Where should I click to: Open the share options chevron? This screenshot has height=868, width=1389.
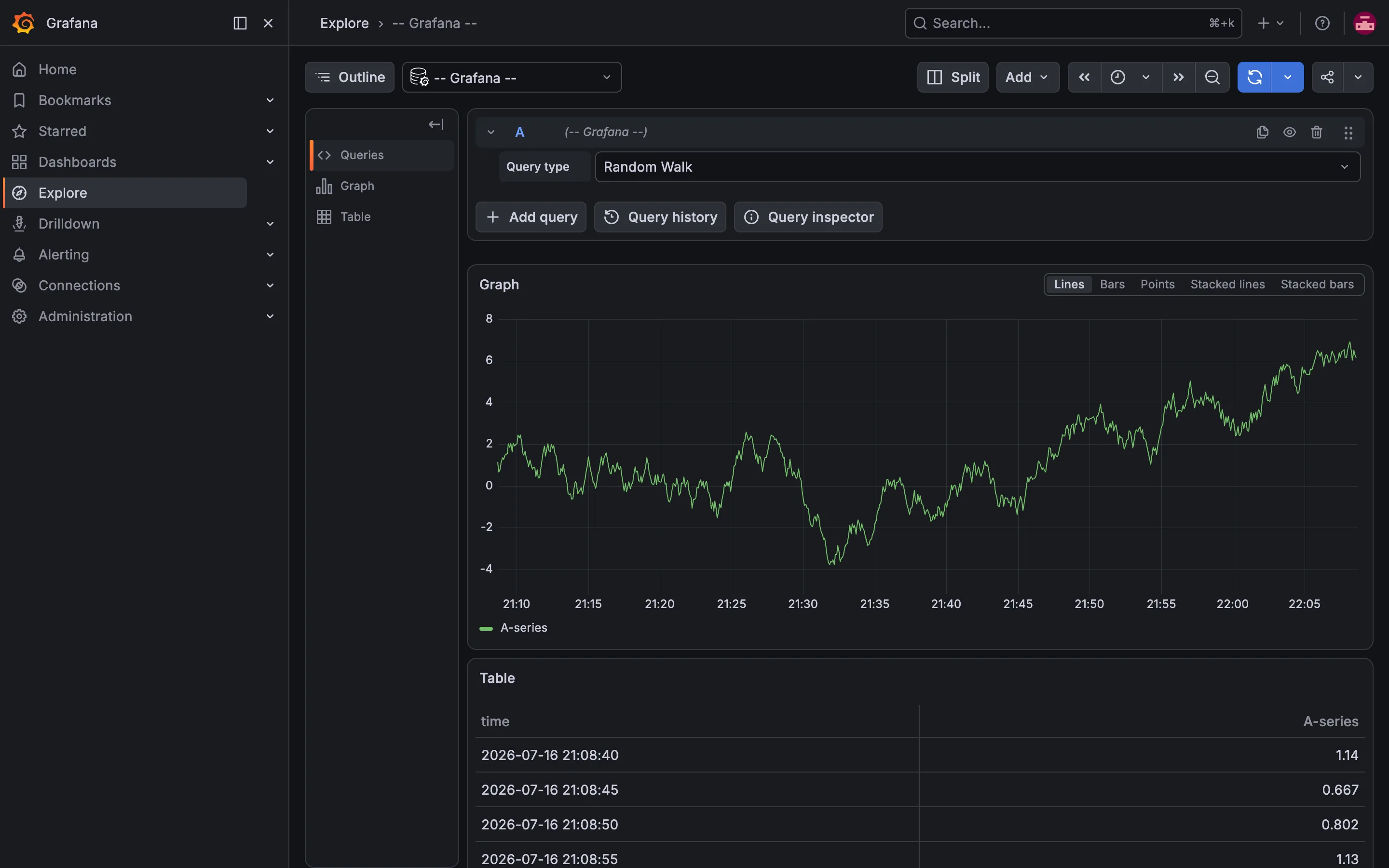coord(1358,77)
